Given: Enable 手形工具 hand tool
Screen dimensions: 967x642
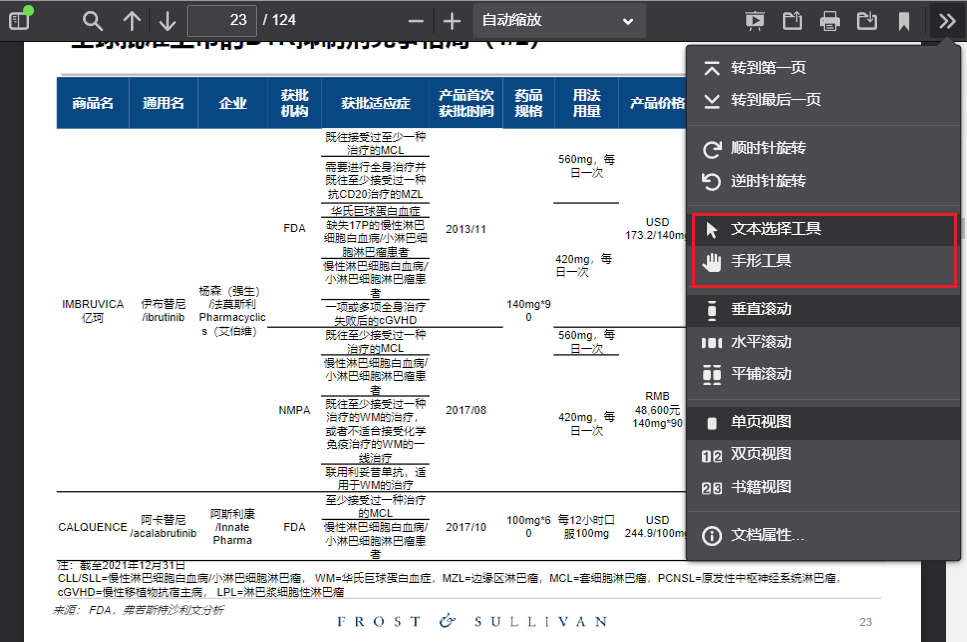Looking at the screenshot, I should coord(823,261).
